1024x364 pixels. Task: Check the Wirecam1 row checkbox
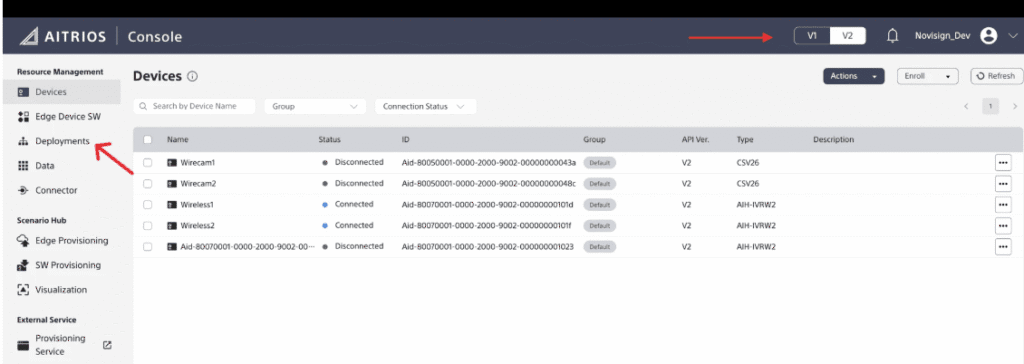point(148,163)
